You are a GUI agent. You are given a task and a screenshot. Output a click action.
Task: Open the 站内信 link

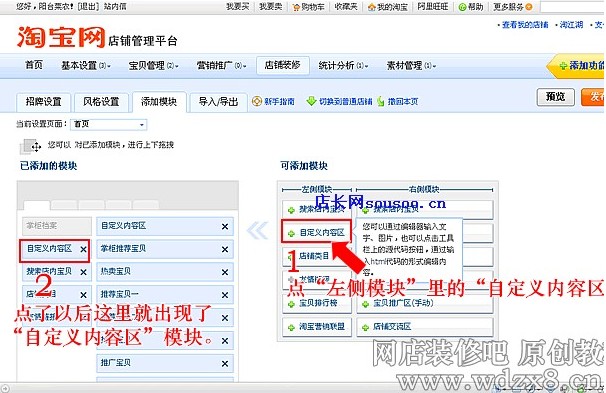pyautogui.click(x=115, y=7)
